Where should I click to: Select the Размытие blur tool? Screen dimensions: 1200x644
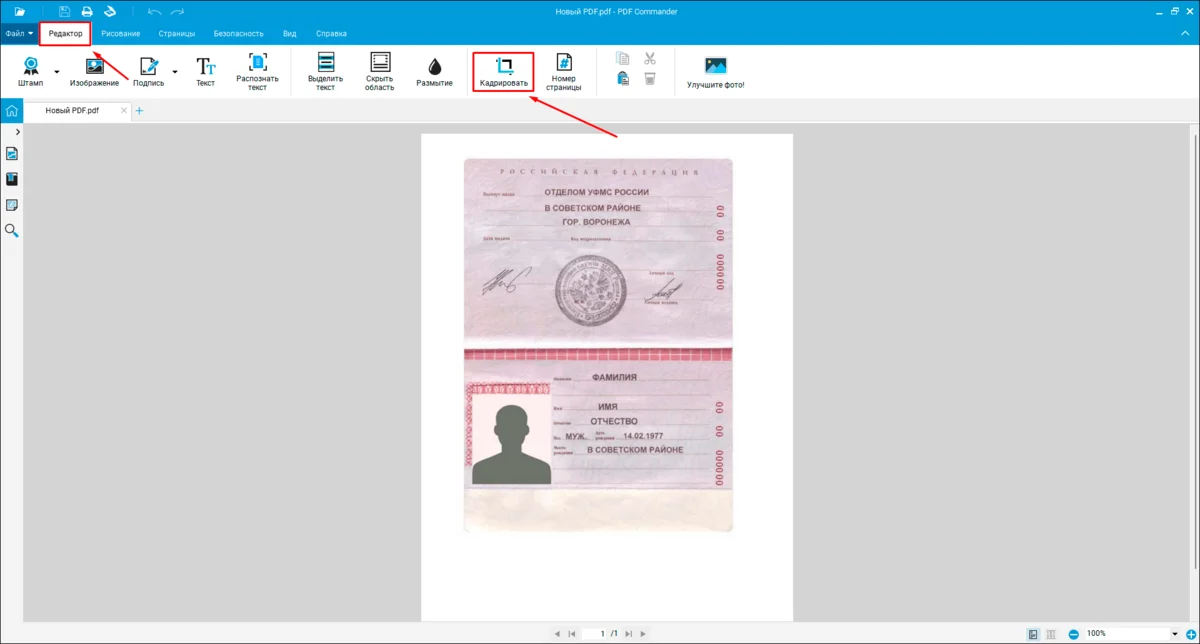pos(434,71)
